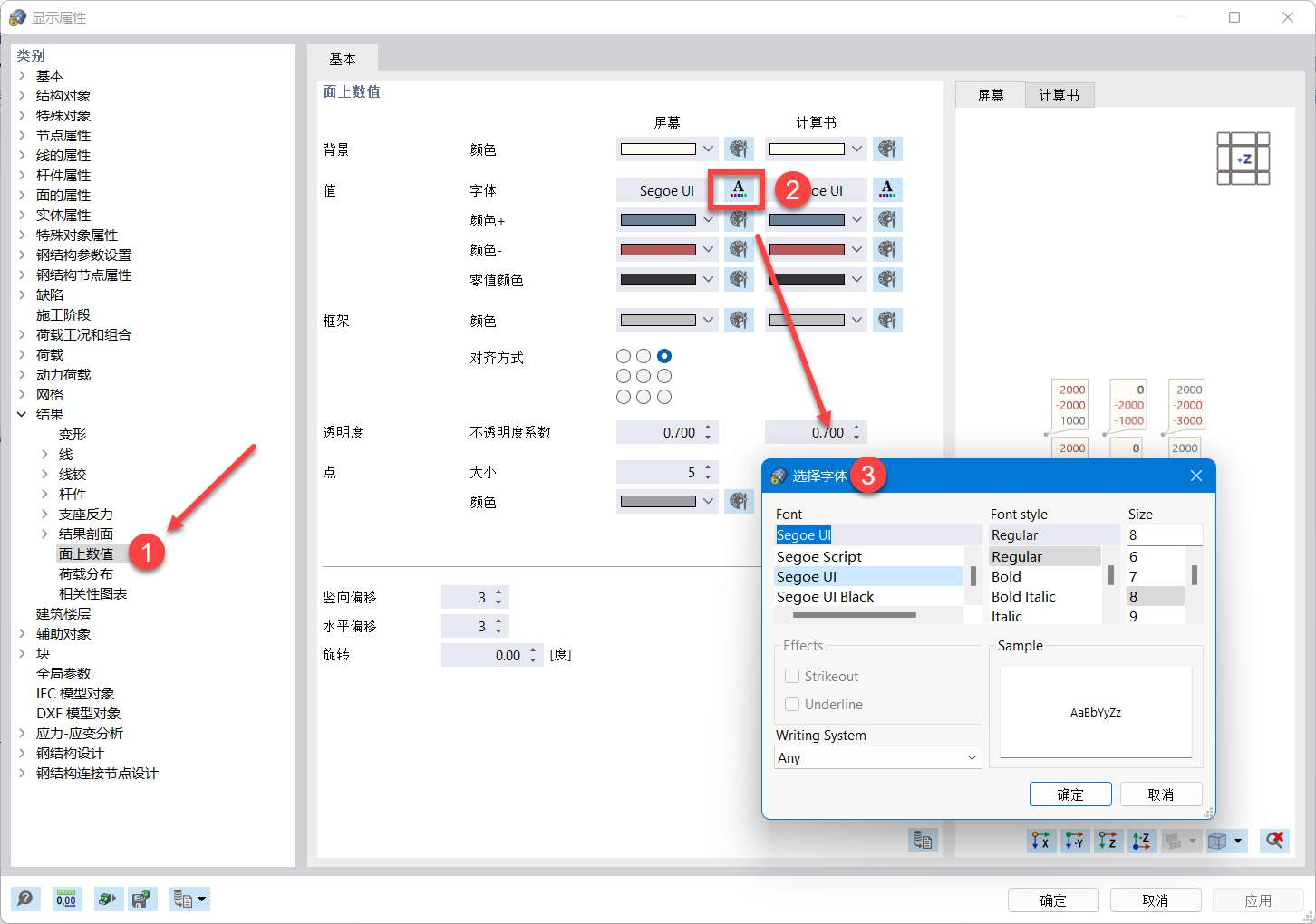The image size is (1316, 924).
Task: Switch to the 计算书 tab
Action: (1059, 94)
